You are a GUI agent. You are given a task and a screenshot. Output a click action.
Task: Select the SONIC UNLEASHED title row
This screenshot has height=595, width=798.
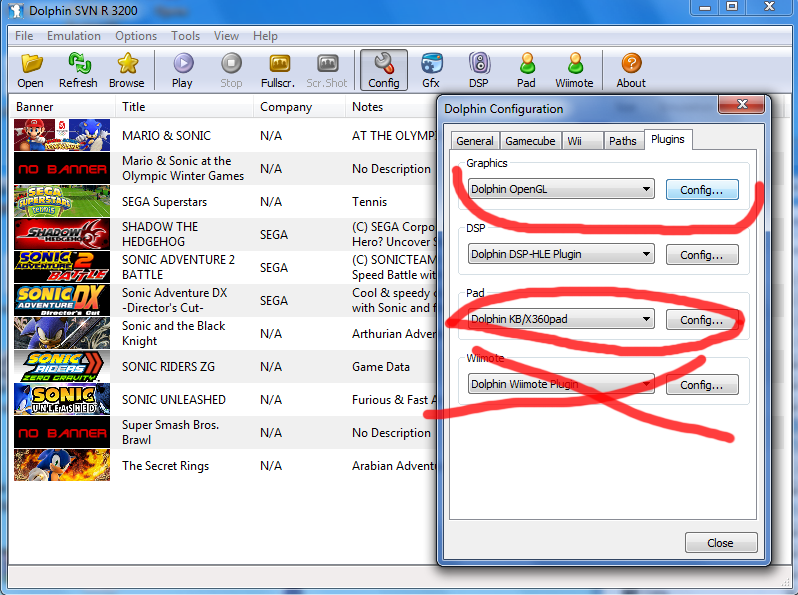(174, 400)
